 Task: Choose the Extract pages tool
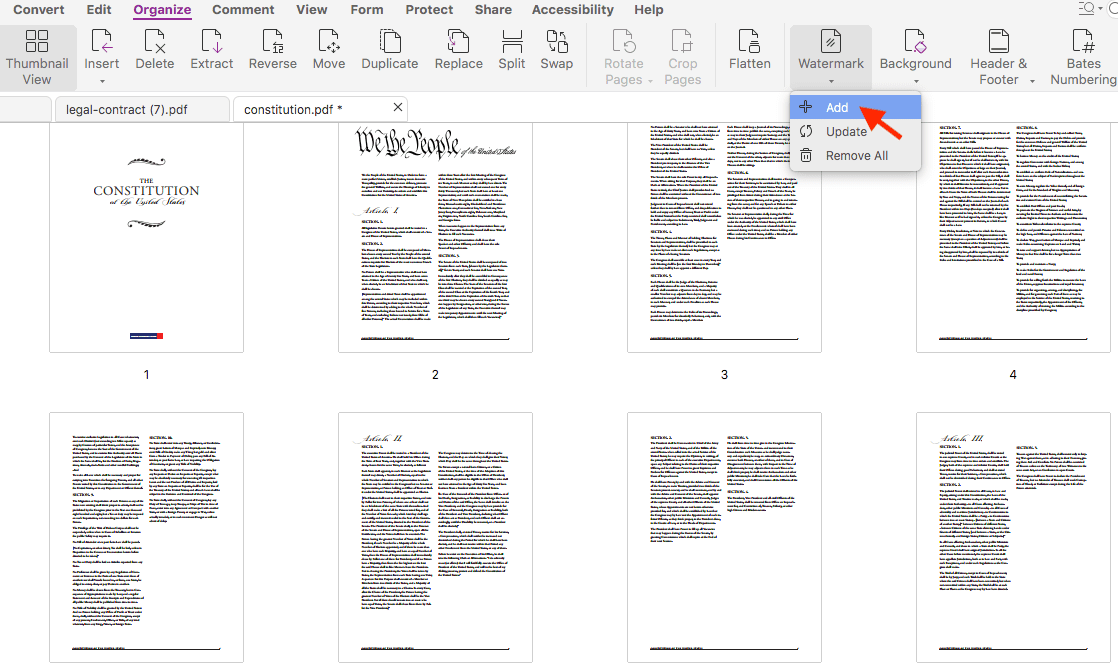212,50
